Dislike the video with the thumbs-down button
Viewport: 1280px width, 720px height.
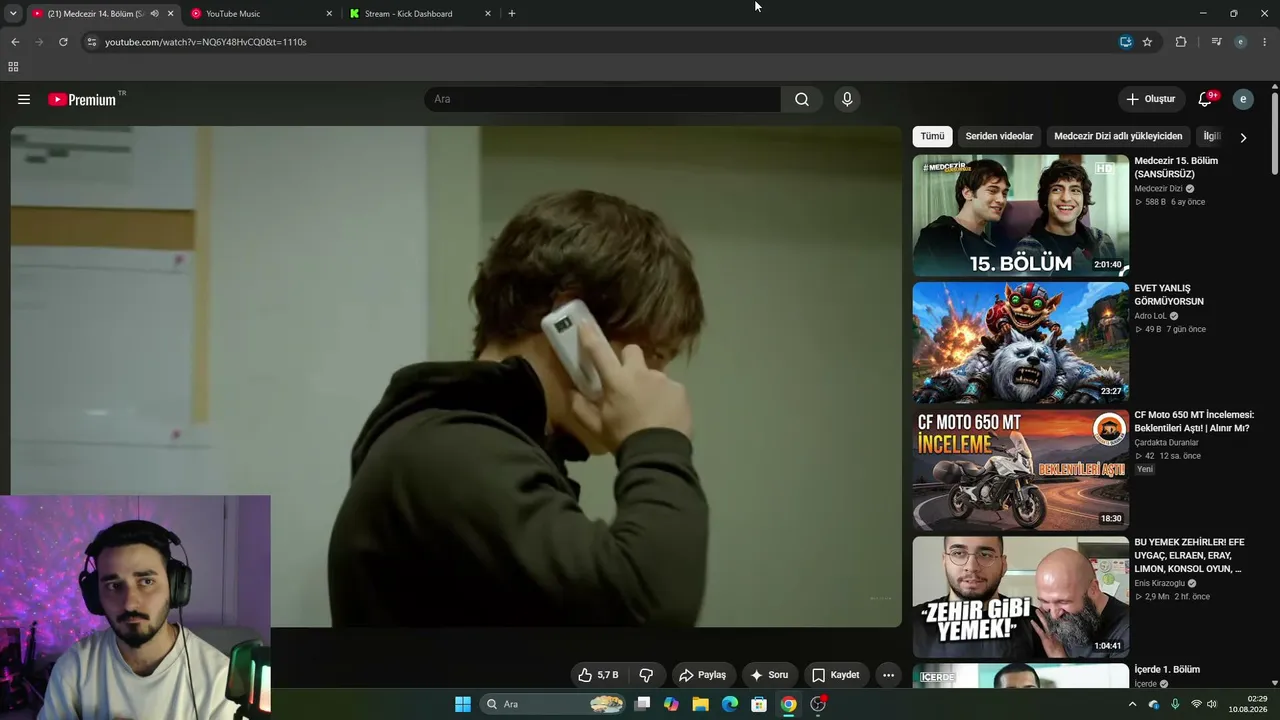[646, 675]
